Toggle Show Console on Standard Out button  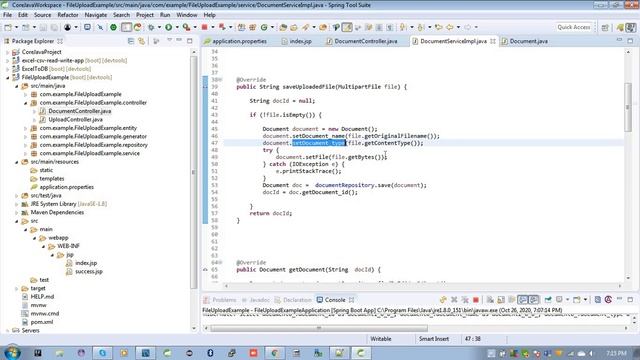pos(522,300)
